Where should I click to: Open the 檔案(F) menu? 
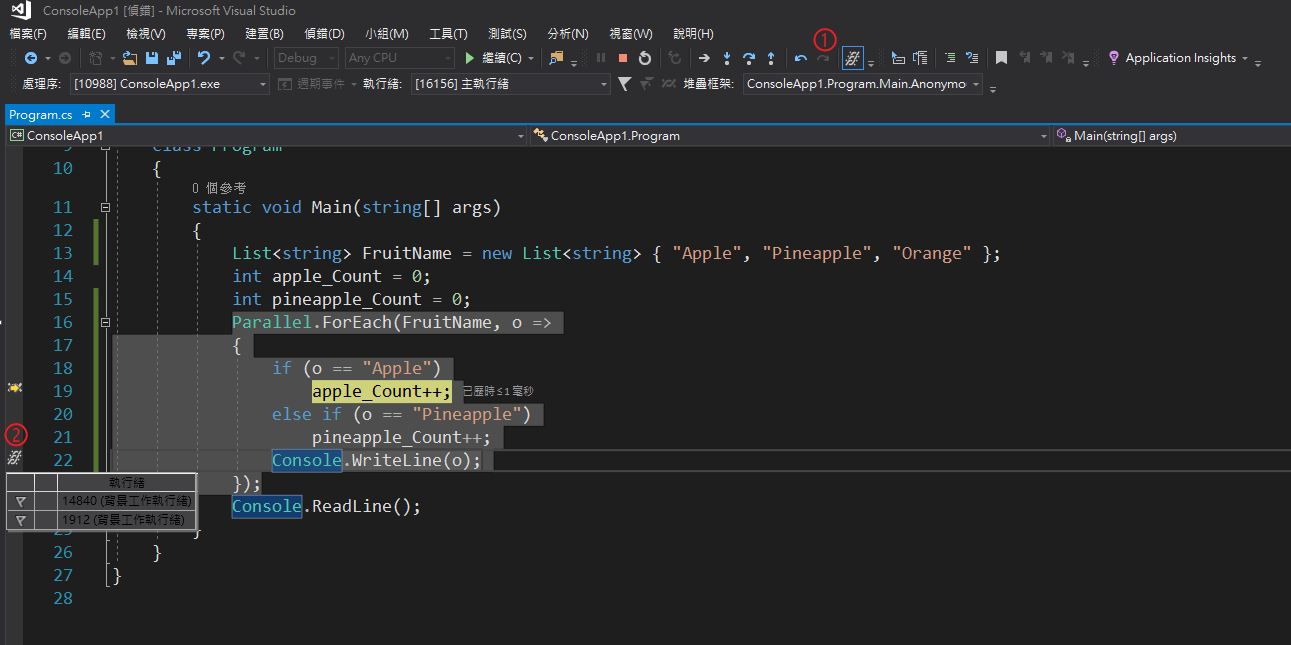click(28, 34)
